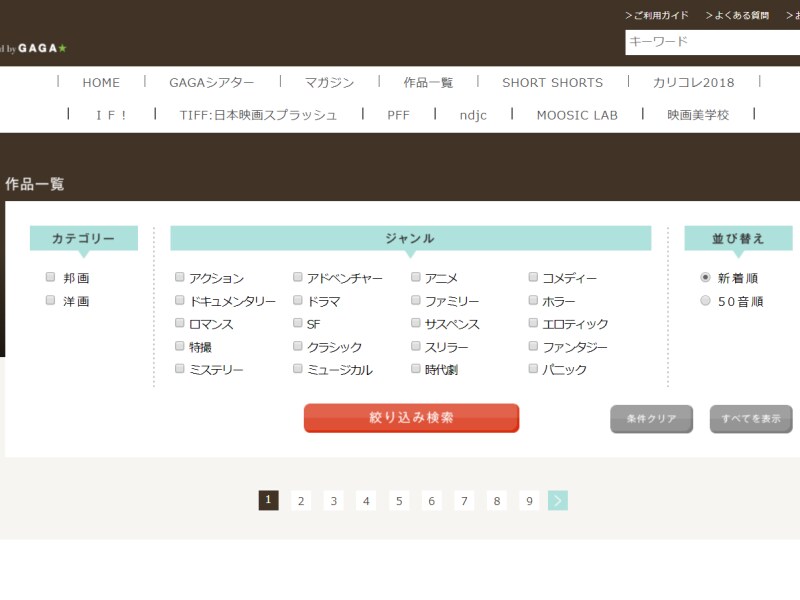Check the 時代劇 genre
Screen dimensions: 800x600
pyautogui.click(x=415, y=368)
